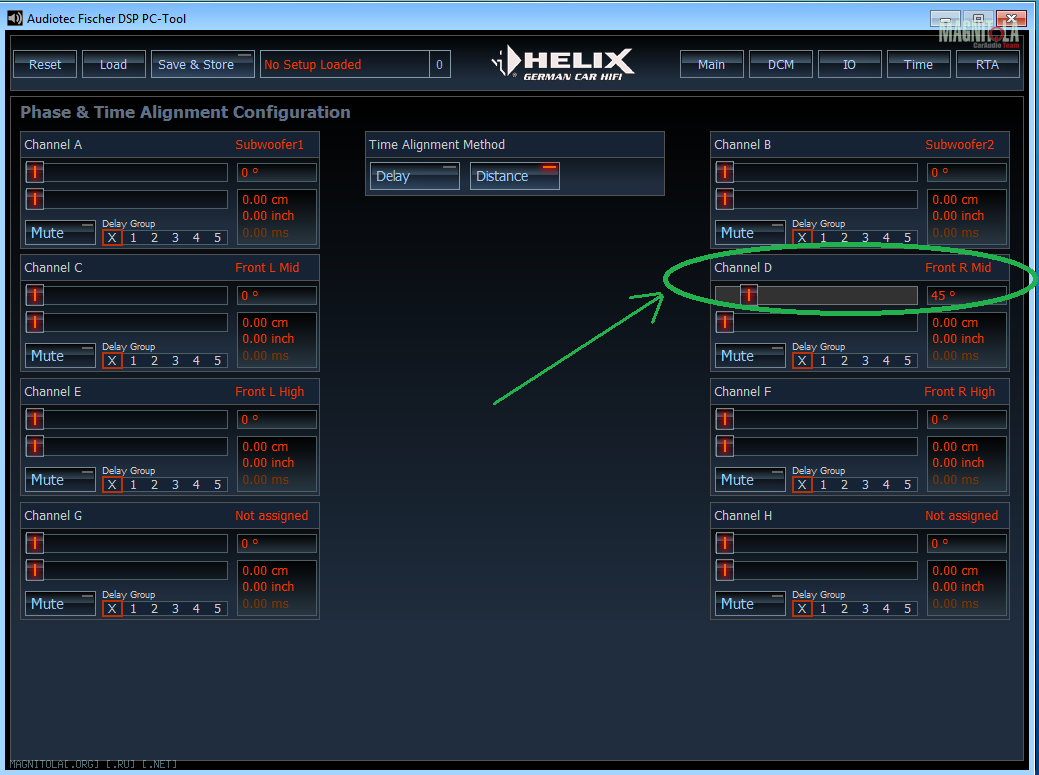Toggle Mute on Channel G
This screenshot has width=1039, height=775.
coord(60,604)
